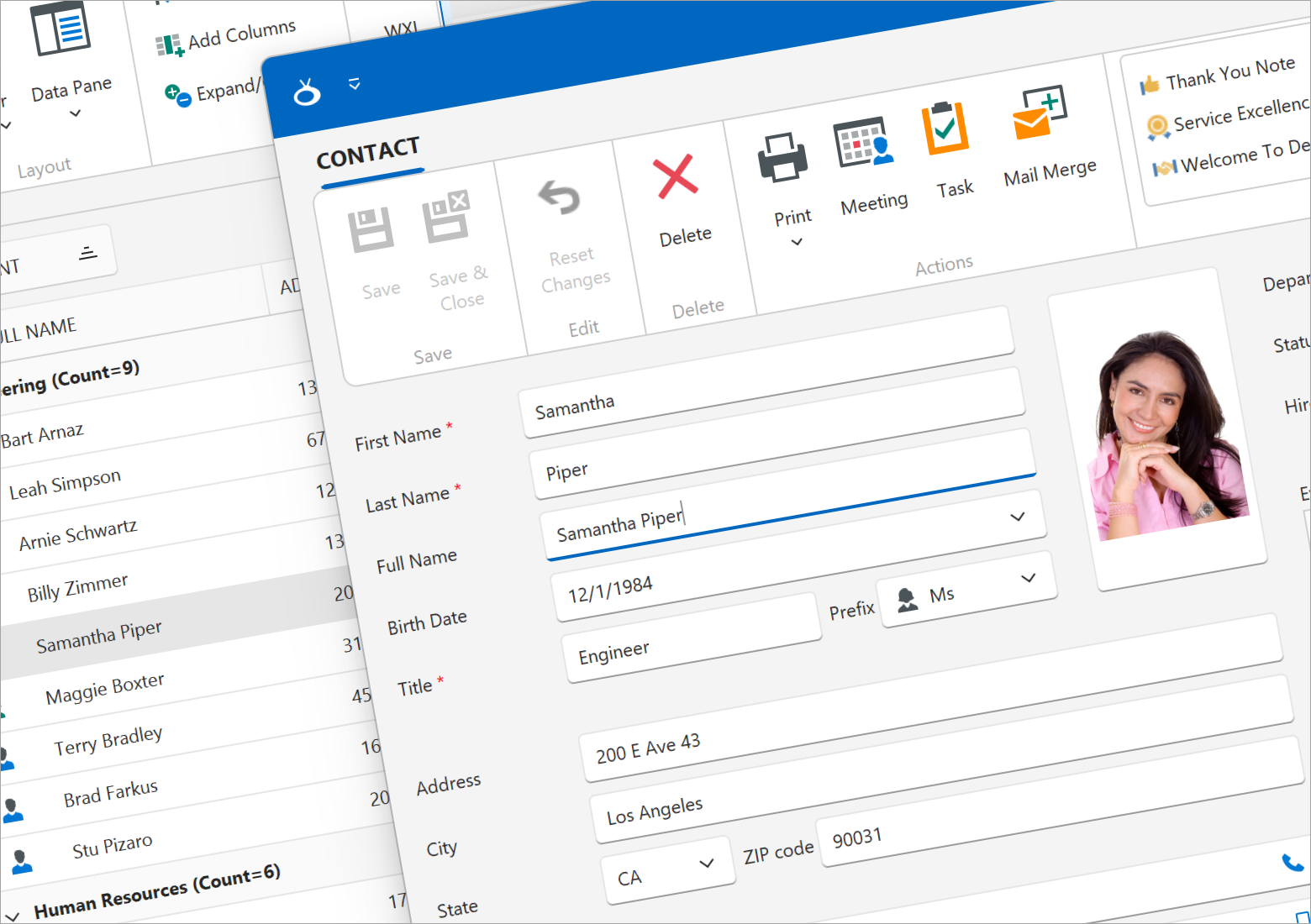This screenshot has height=924, width=1311.
Task: Open the Prefix Ms dropdown arrow
Action: click(1029, 578)
